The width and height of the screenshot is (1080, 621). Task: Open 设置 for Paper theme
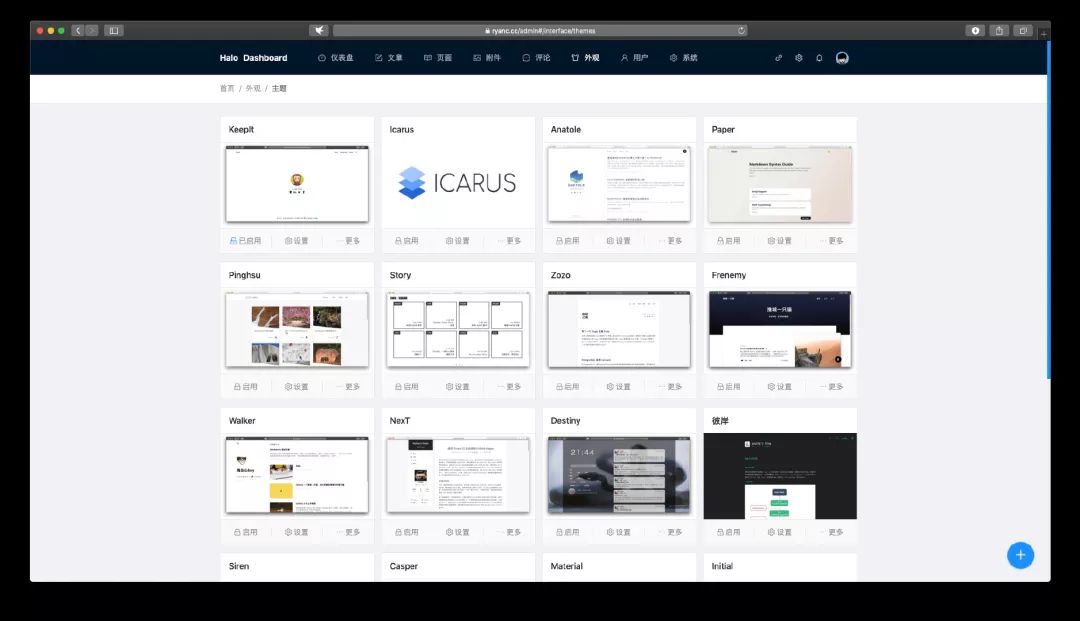point(780,241)
